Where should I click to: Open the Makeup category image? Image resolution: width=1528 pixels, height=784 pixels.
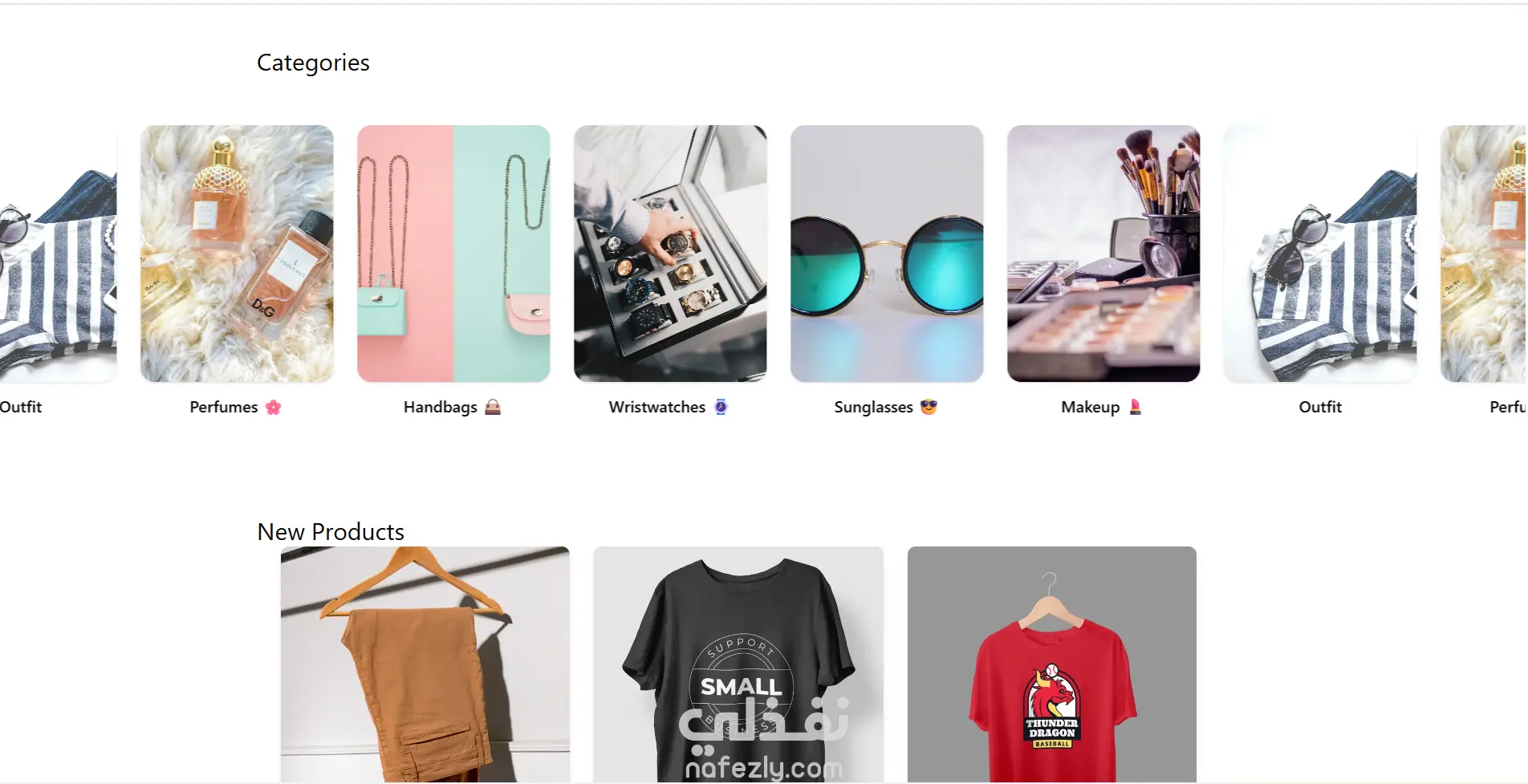pos(1103,254)
